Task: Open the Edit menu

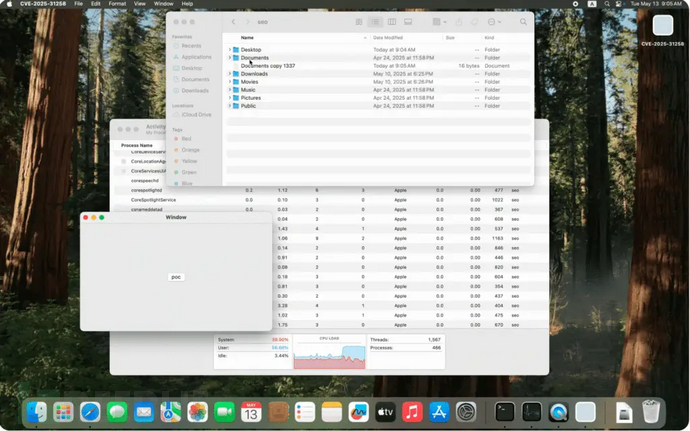Action: click(x=95, y=4)
